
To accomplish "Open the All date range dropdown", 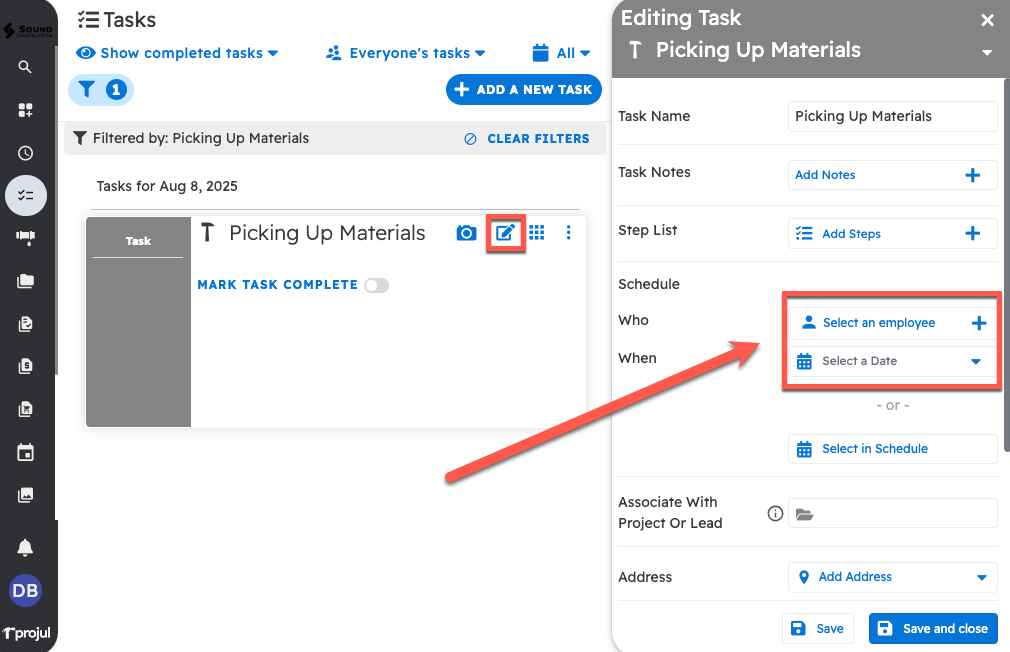I will [x=561, y=53].
